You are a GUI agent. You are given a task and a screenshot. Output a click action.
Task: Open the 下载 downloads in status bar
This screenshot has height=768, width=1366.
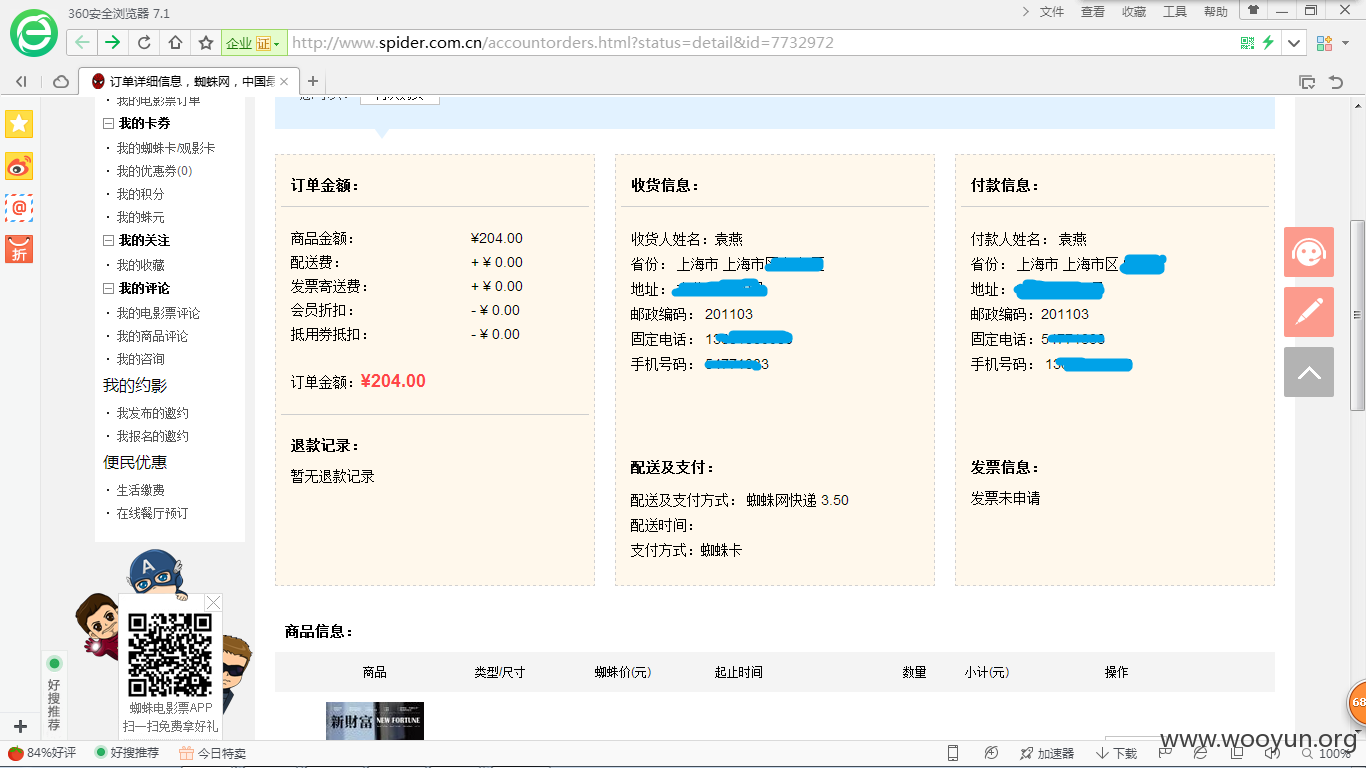(x=1117, y=753)
